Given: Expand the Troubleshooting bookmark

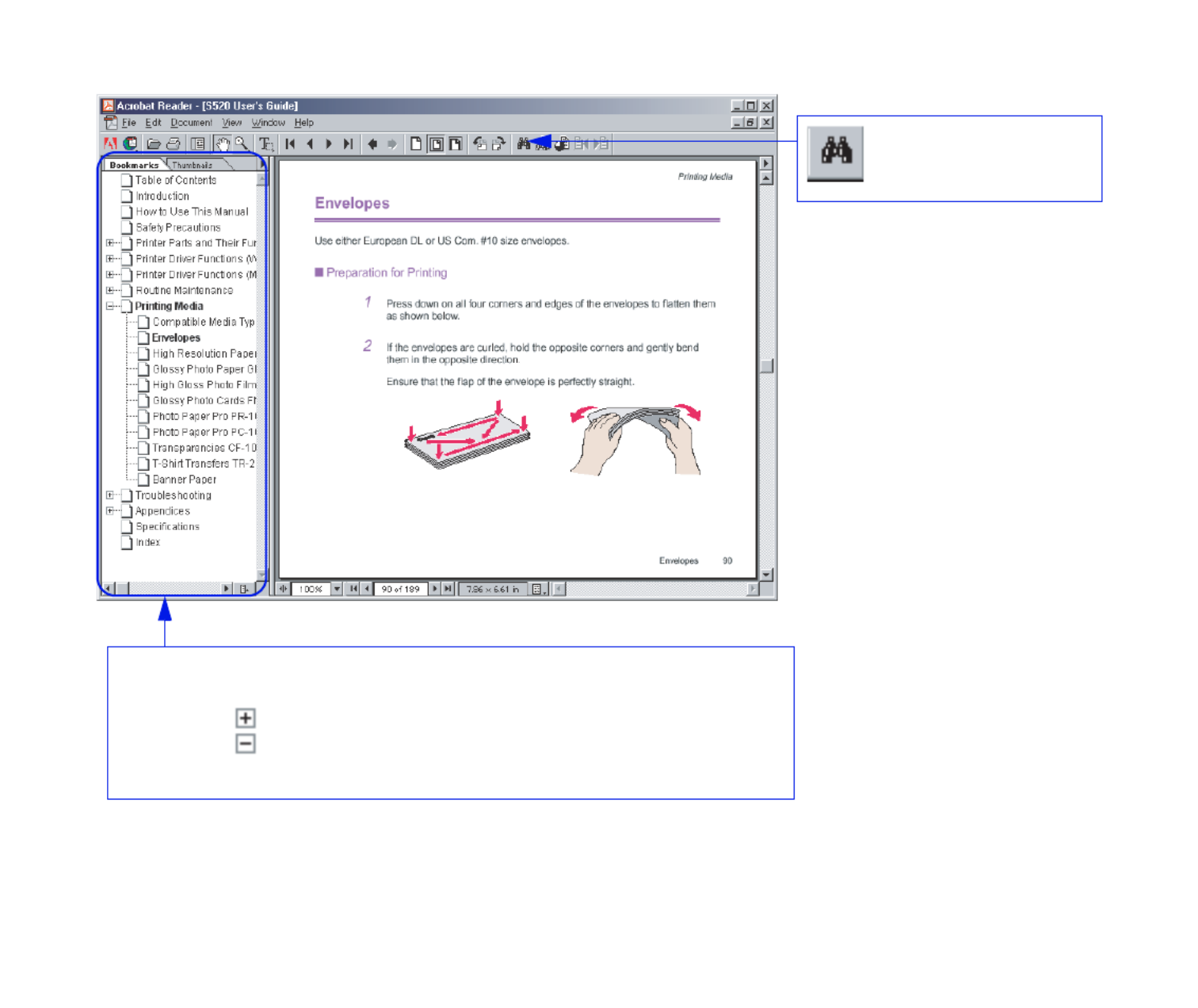Looking at the screenshot, I should tap(110, 495).
